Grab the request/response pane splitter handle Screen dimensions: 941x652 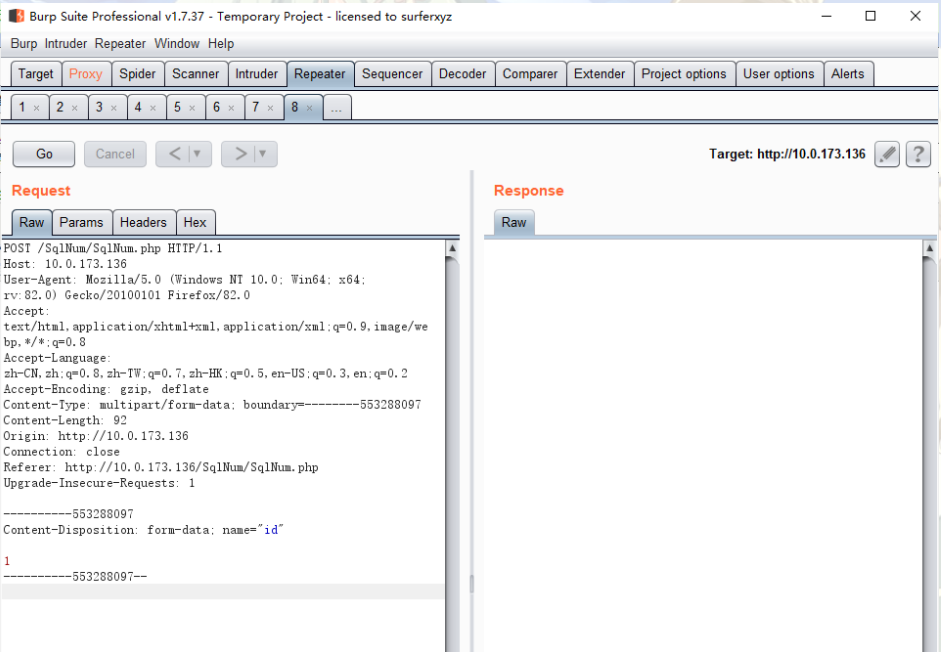(472, 584)
